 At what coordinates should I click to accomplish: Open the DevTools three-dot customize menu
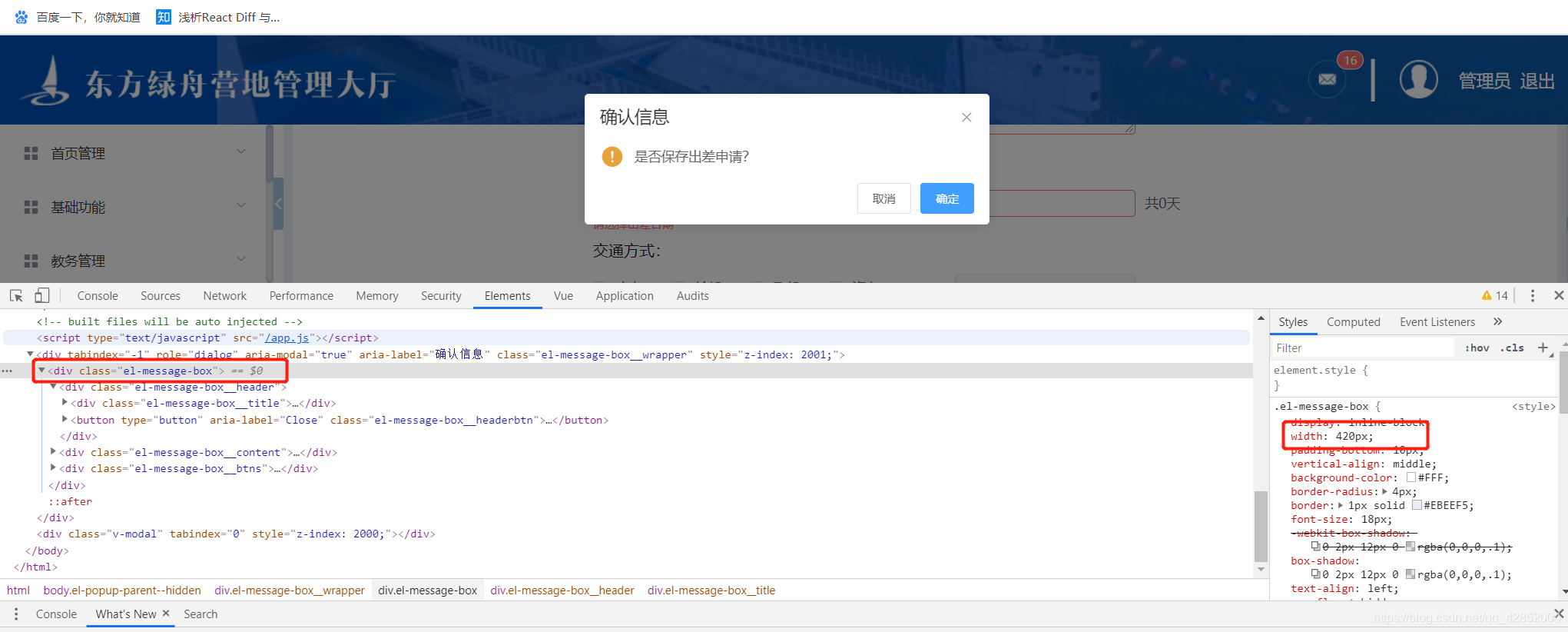(x=1532, y=295)
